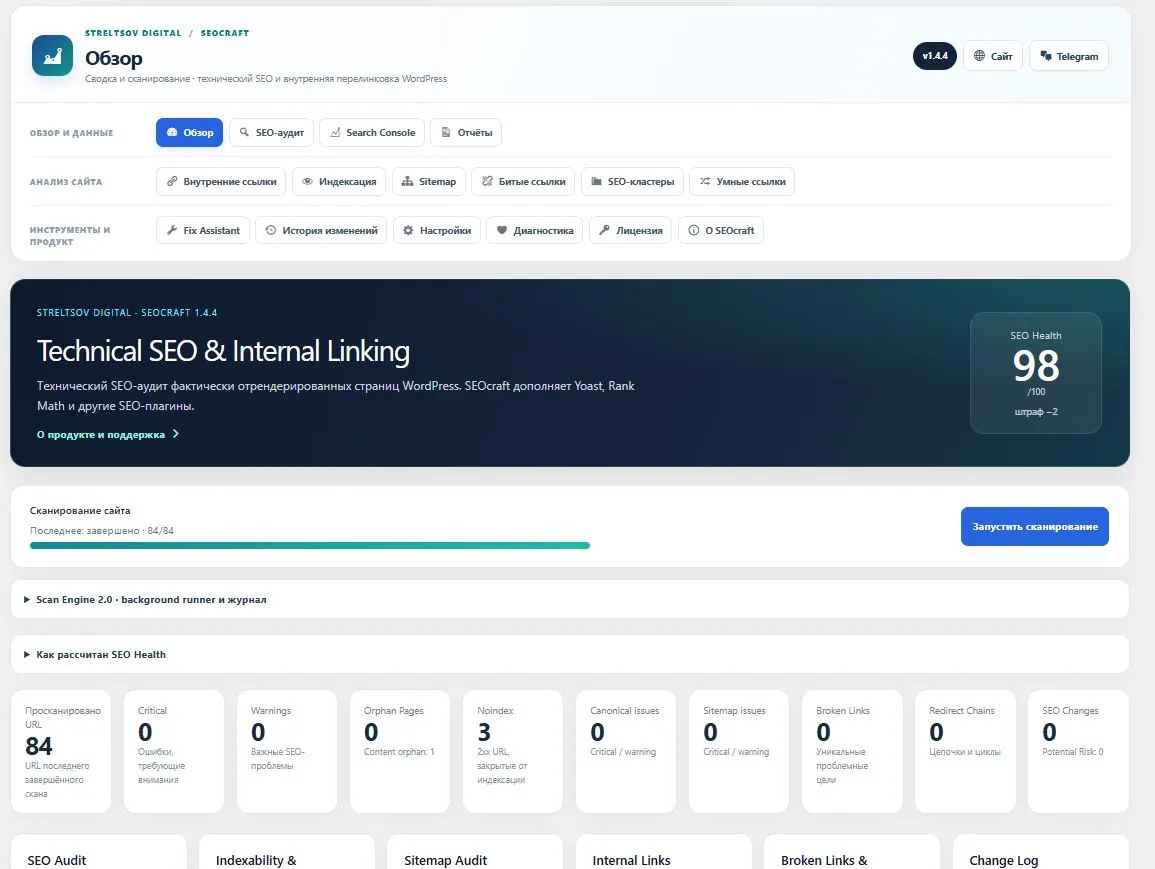Open Лицензия key icon tab
Screen dimensions: 1155x869
(631, 231)
